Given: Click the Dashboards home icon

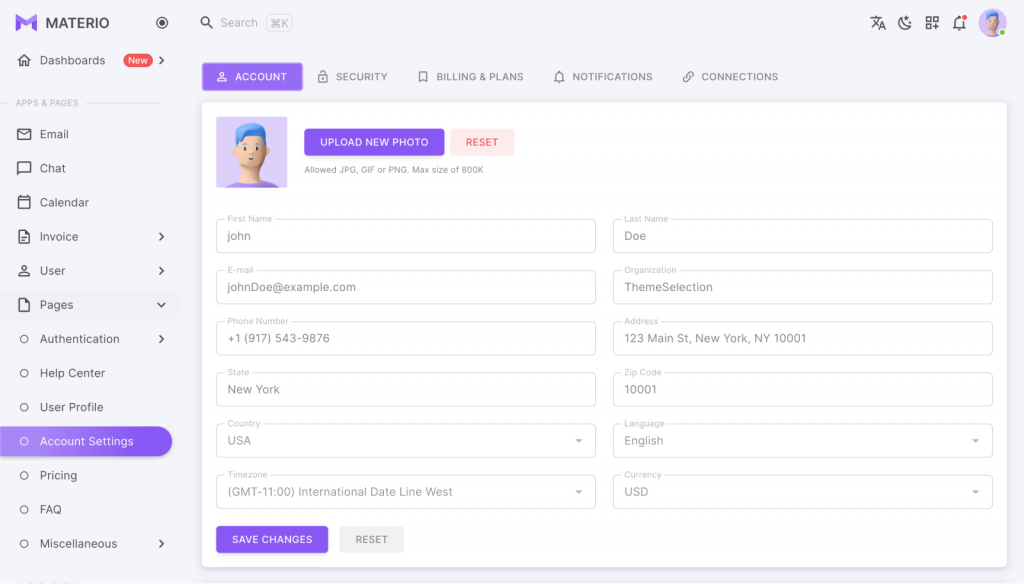Looking at the screenshot, I should [x=24, y=60].
